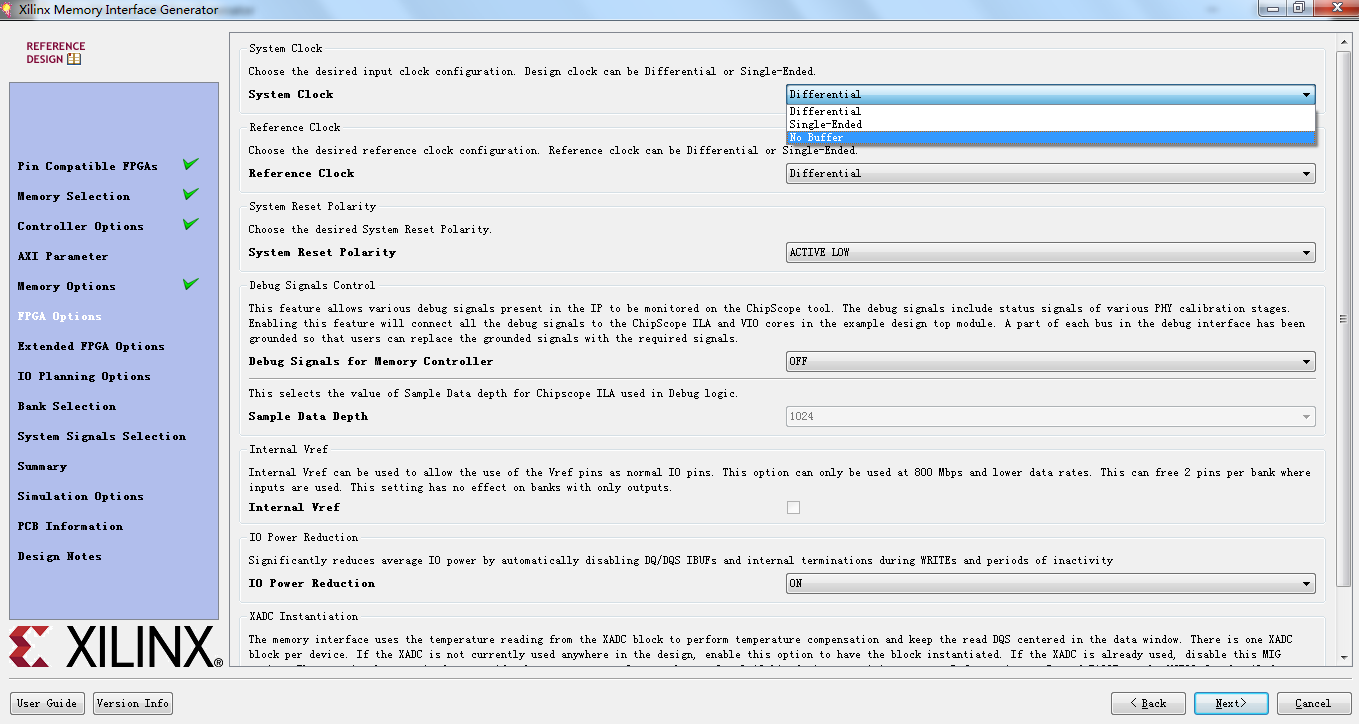This screenshot has width=1359, height=724.
Task: Click the Internal Vref bold label
Action: pyautogui.click(x=294, y=507)
